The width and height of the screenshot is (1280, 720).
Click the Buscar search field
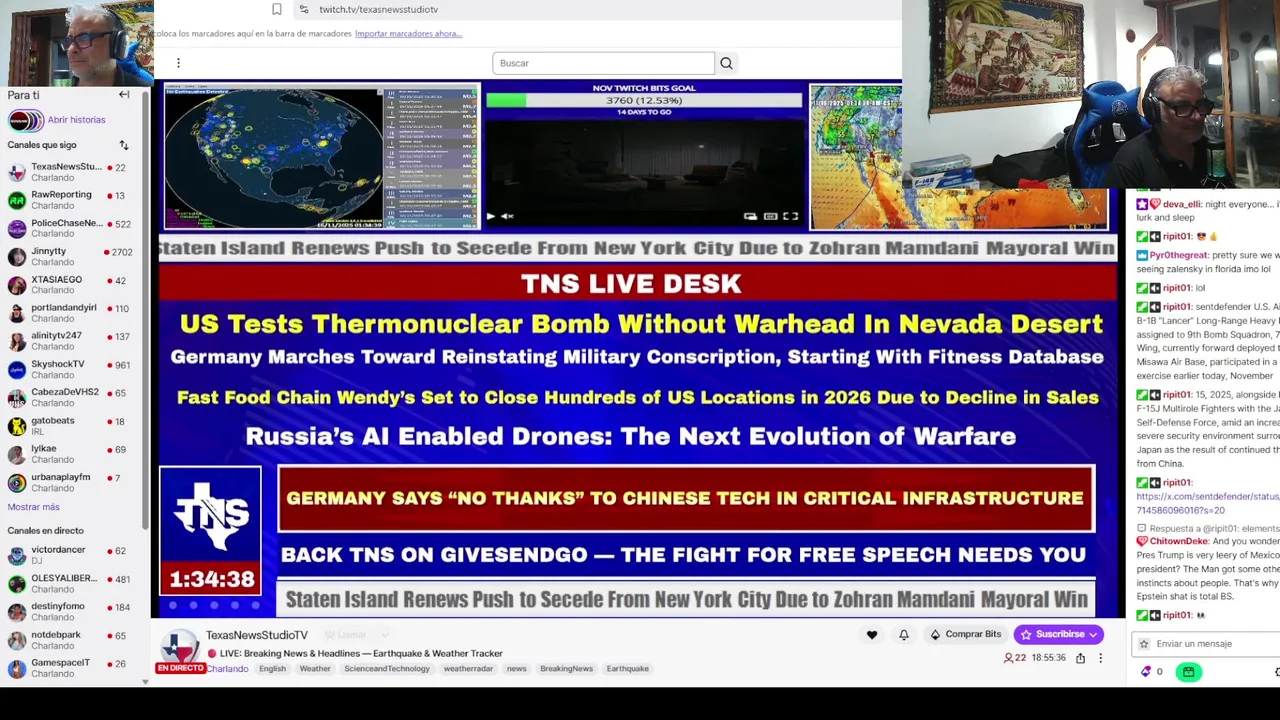pos(603,63)
